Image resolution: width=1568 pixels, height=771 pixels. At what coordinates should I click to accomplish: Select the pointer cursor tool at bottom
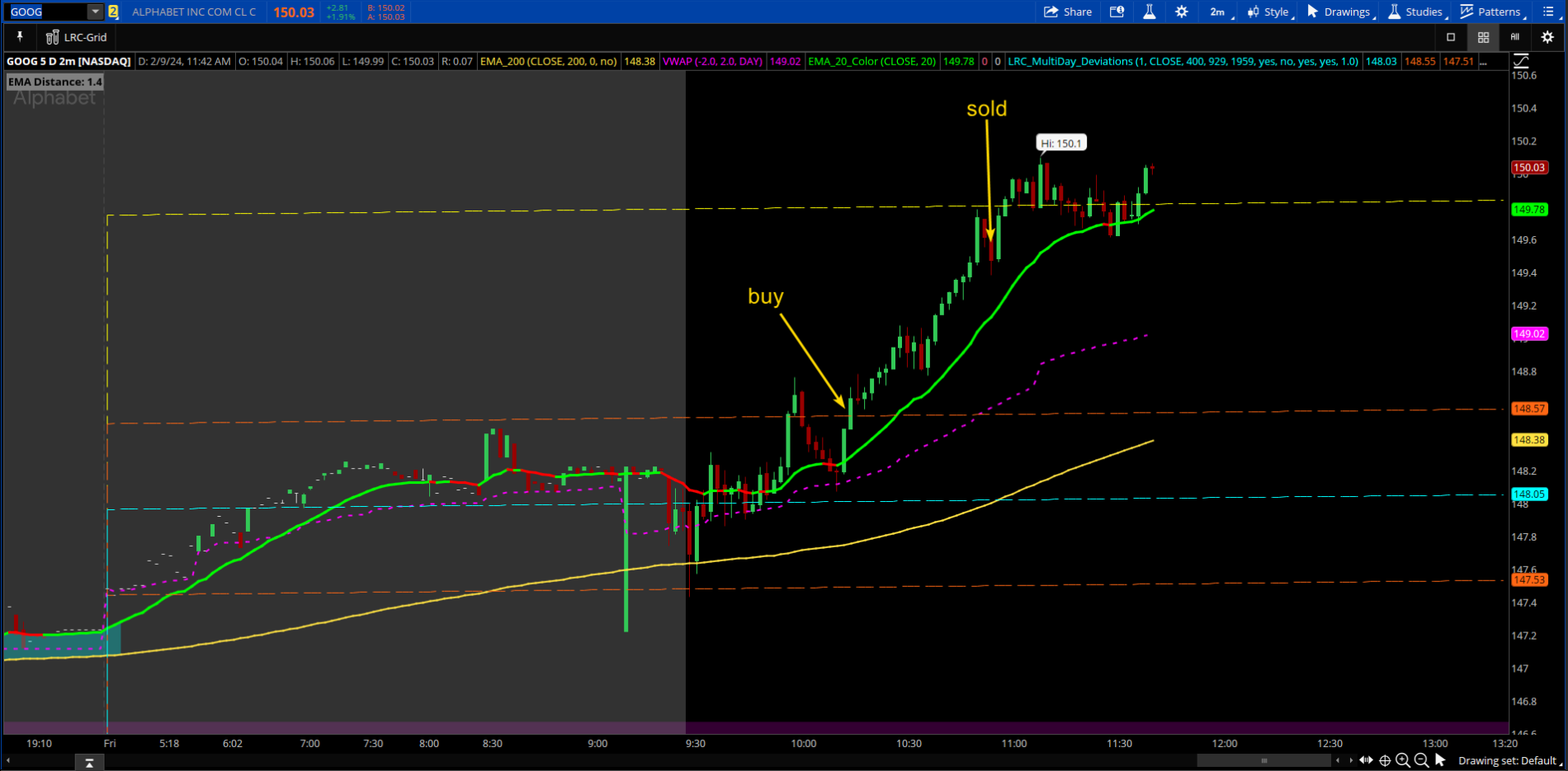click(x=1440, y=760)
